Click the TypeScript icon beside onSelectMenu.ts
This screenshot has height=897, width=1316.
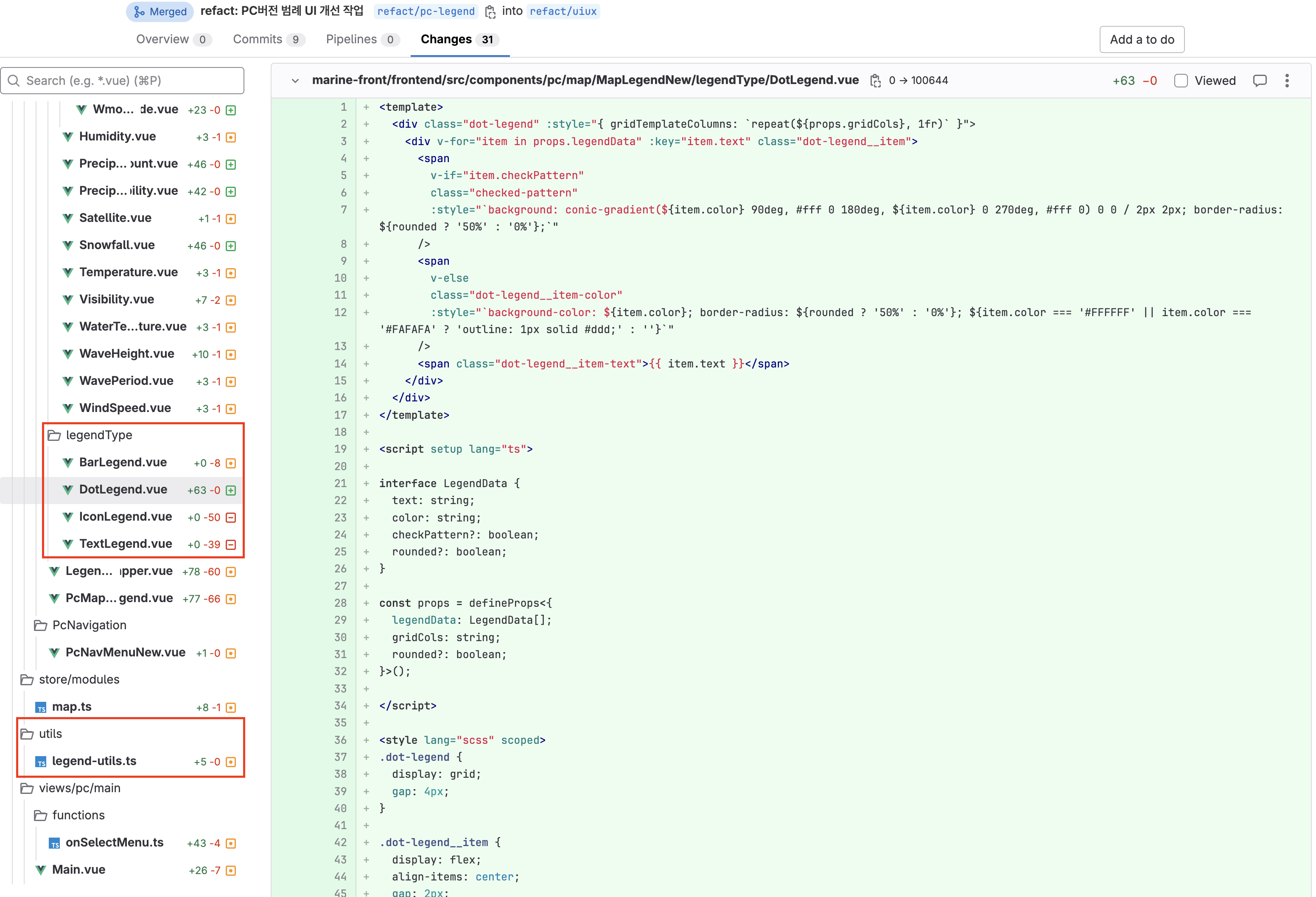(x=54, y=843)
